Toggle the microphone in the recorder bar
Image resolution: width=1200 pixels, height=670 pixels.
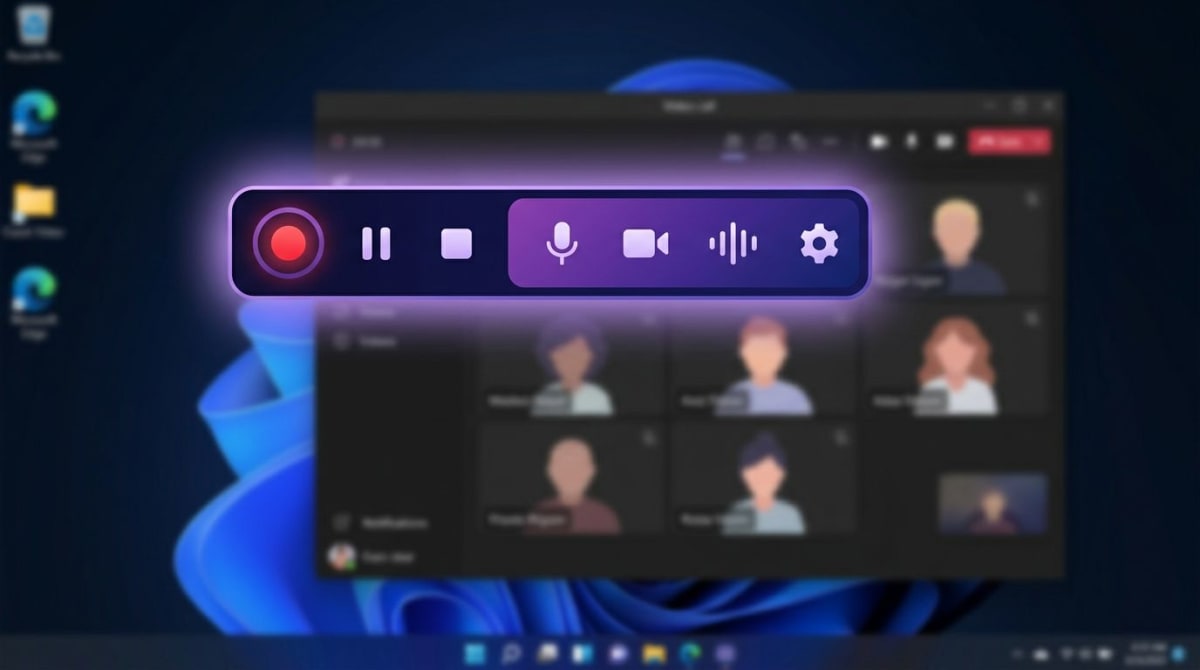(x=562, y=243)
